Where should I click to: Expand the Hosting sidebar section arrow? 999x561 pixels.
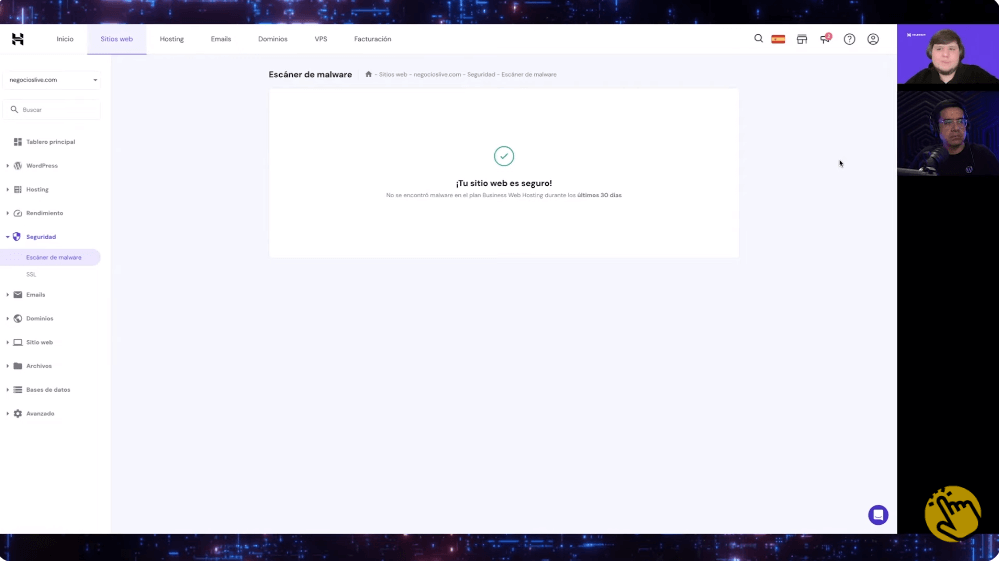[8, 189]
